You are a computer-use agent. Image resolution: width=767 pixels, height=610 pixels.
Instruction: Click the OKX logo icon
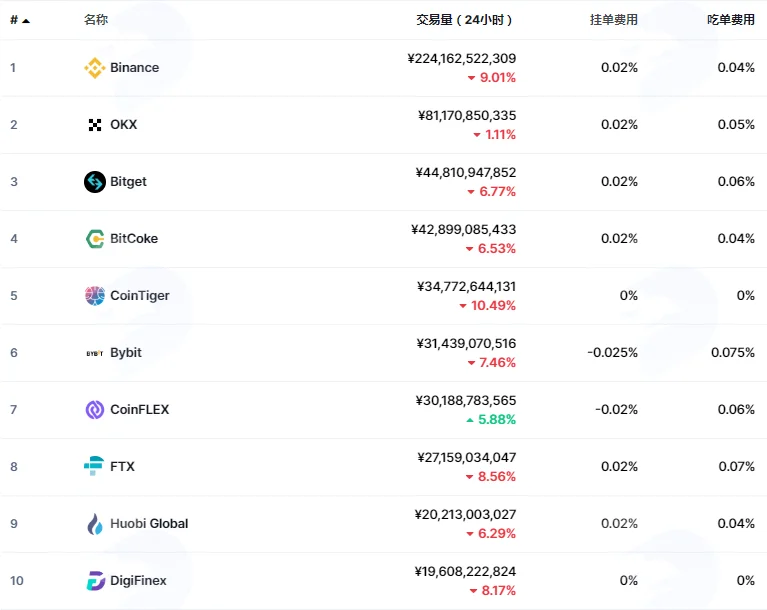tap(94, 125)
